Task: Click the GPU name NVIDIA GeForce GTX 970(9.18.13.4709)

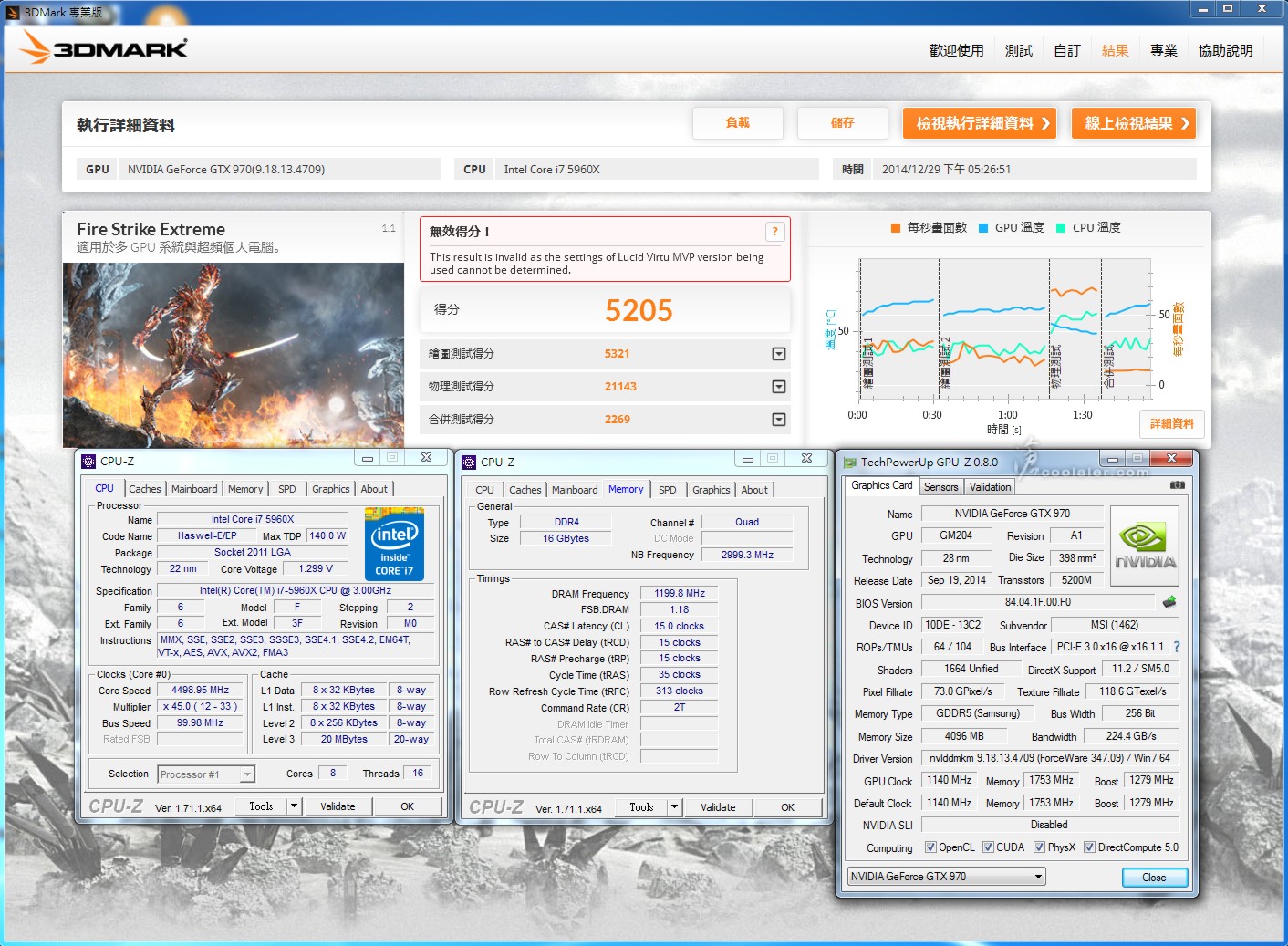Action: pyautogui.click(x=226, y=170)
